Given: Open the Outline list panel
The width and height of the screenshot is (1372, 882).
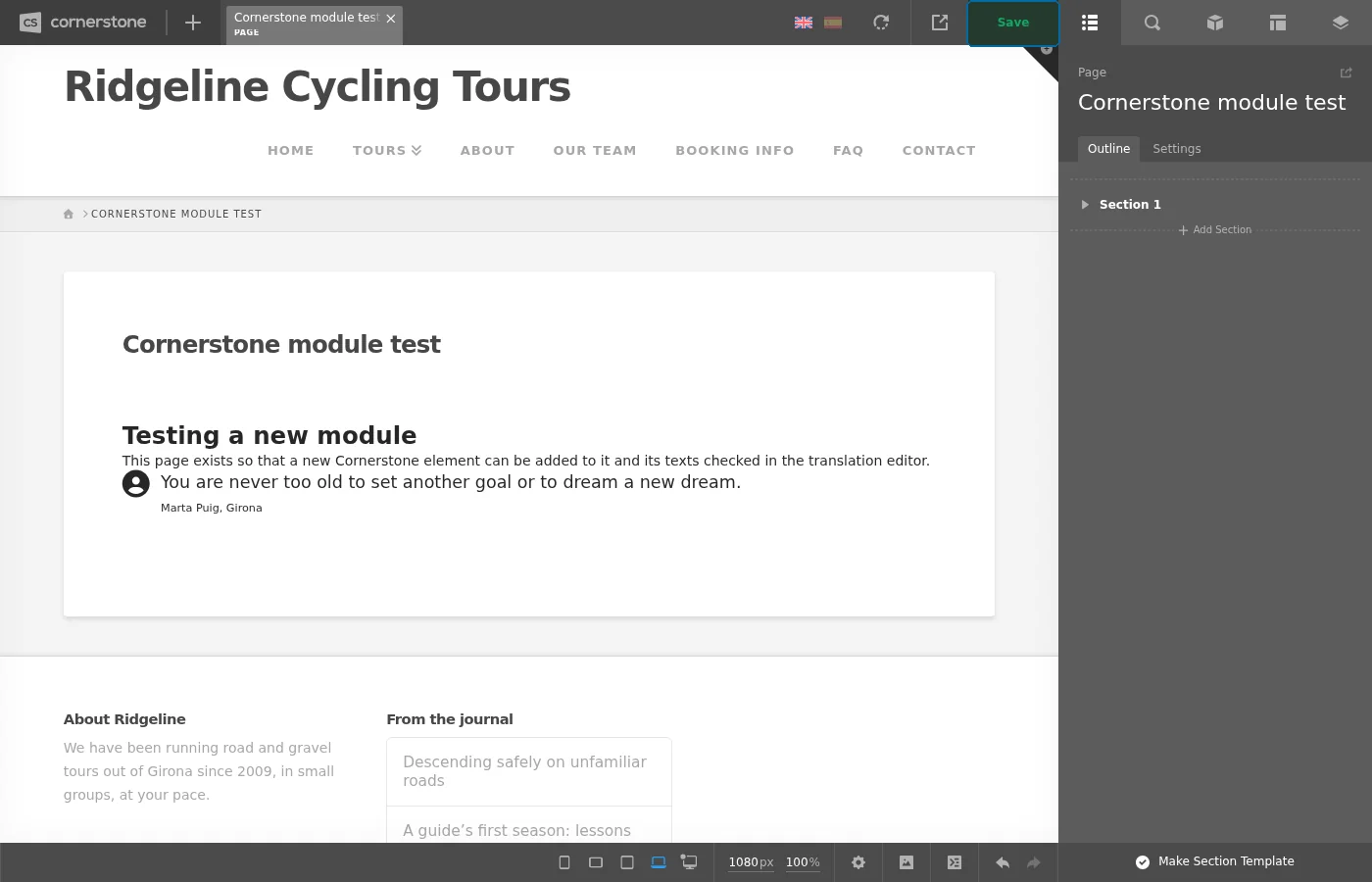Looking at the screenshot, I should [1090, 23].
